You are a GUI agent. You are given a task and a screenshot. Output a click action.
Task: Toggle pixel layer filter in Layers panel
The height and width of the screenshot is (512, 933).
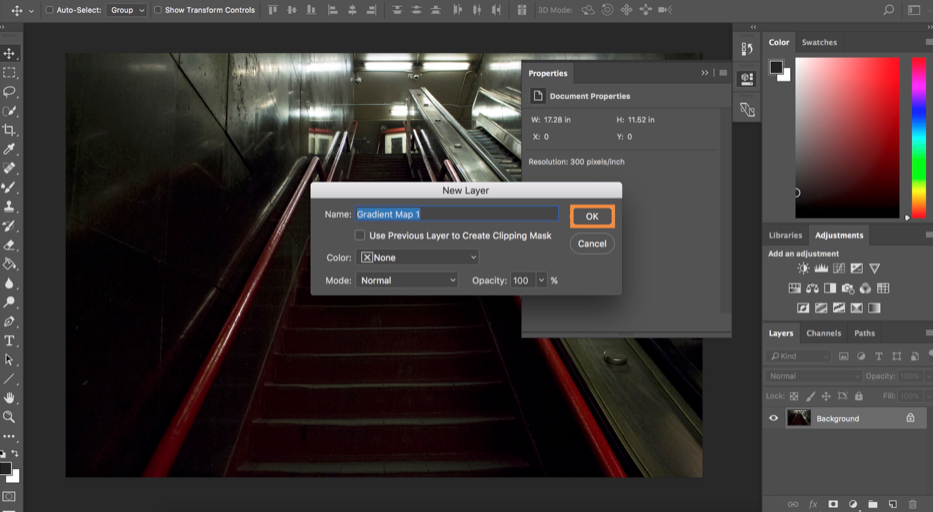(843, 356)
